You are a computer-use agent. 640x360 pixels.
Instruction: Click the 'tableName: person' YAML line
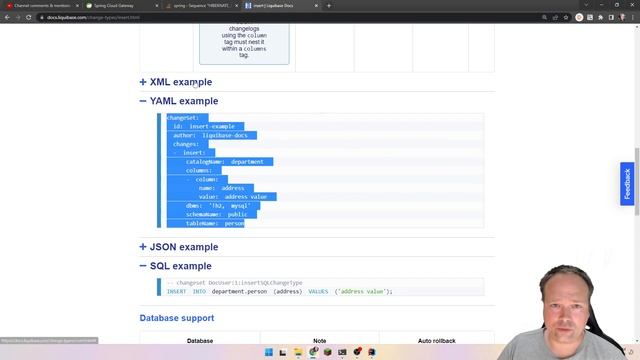pyautogui.click(x=215, y=224)
